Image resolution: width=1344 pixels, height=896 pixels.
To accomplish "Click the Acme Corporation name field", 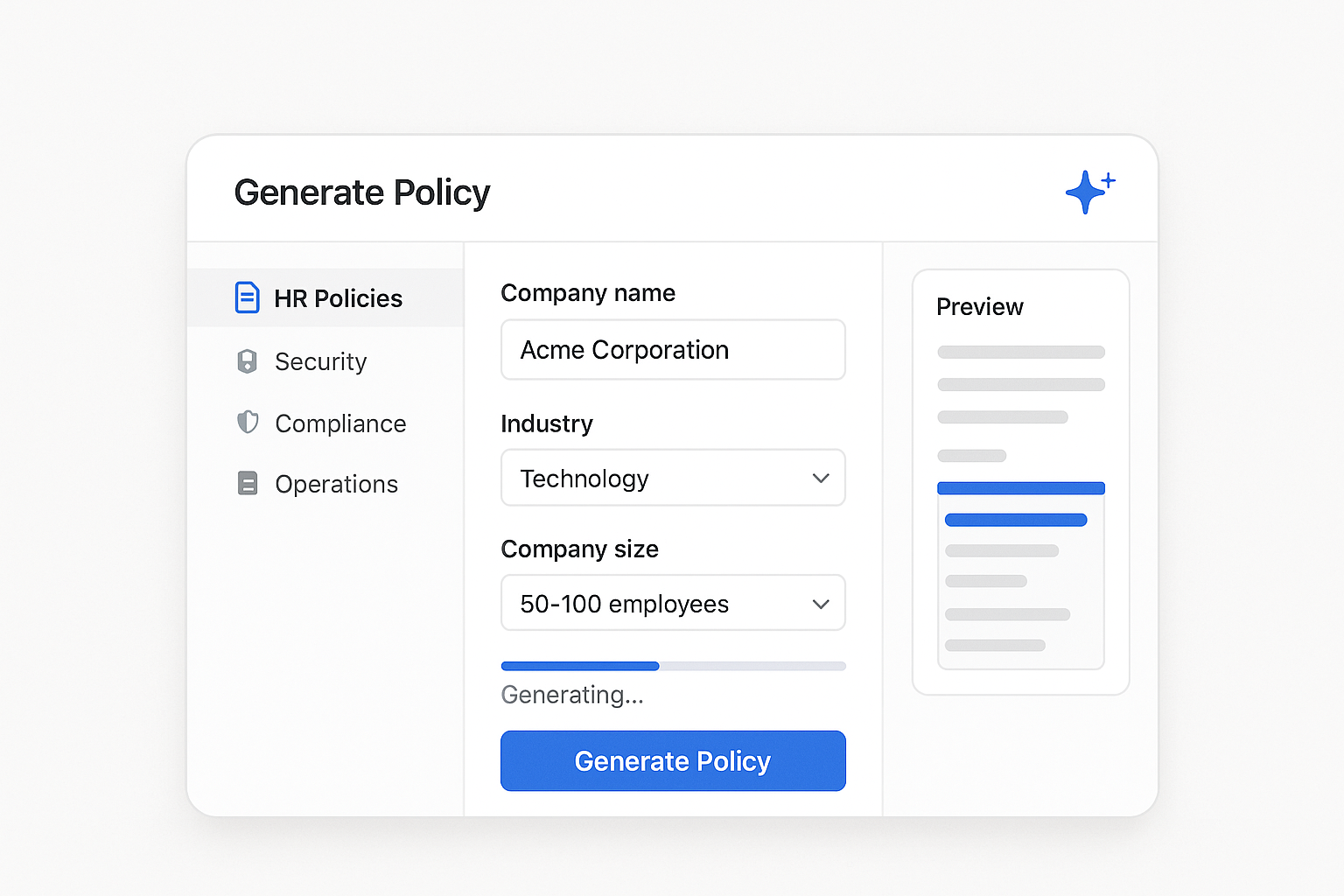I will [672, 349].
